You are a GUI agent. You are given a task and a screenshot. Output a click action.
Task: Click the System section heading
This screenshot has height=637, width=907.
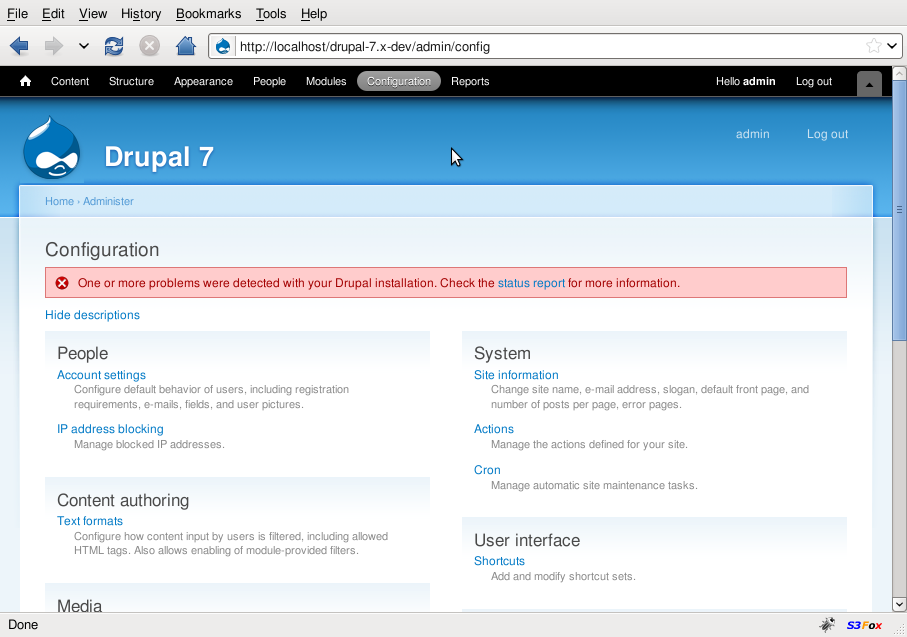point(502,353)
